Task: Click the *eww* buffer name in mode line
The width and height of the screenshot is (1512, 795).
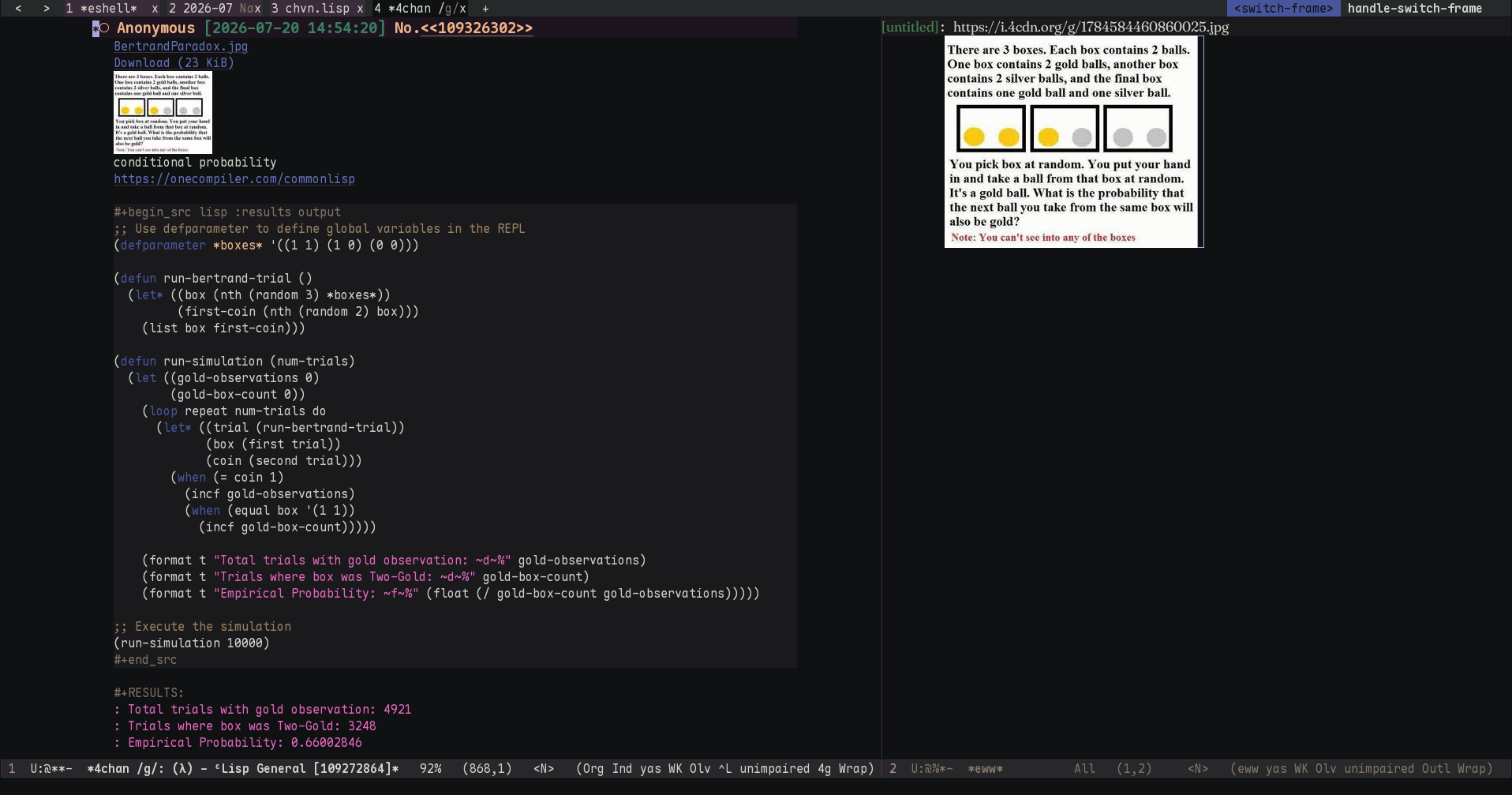Action: 986,769
